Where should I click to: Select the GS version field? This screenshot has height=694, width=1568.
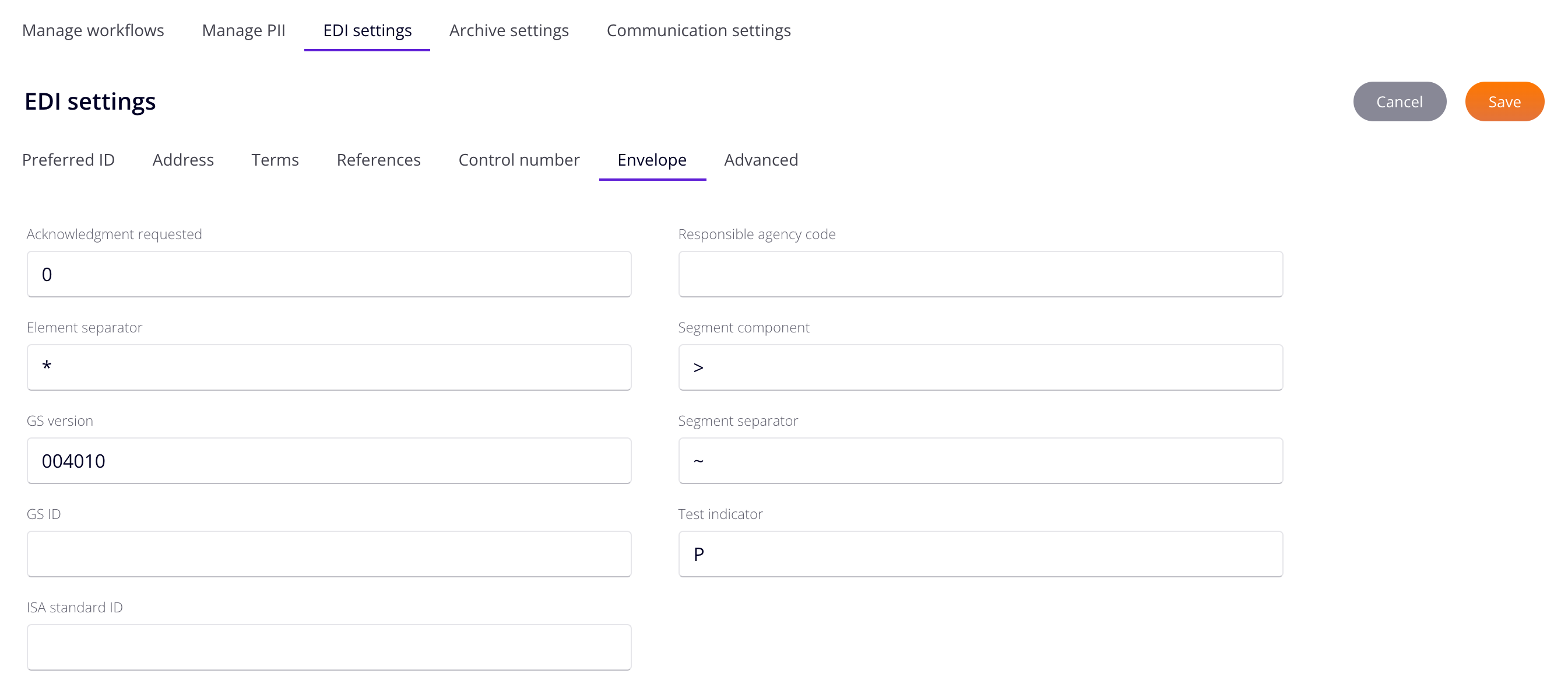(329, 461)
